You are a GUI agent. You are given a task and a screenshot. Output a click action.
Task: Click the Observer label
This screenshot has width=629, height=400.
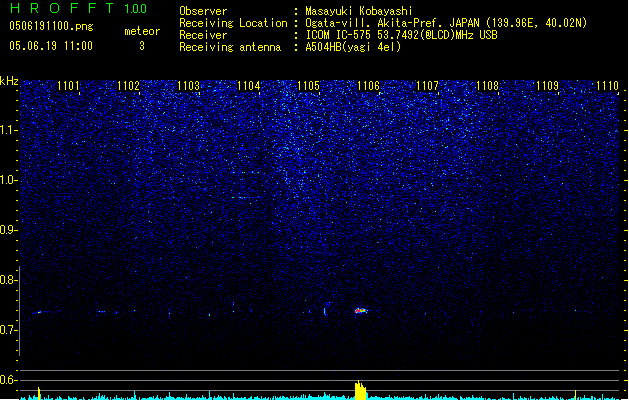pyautogui.click(x=203, y=11)
